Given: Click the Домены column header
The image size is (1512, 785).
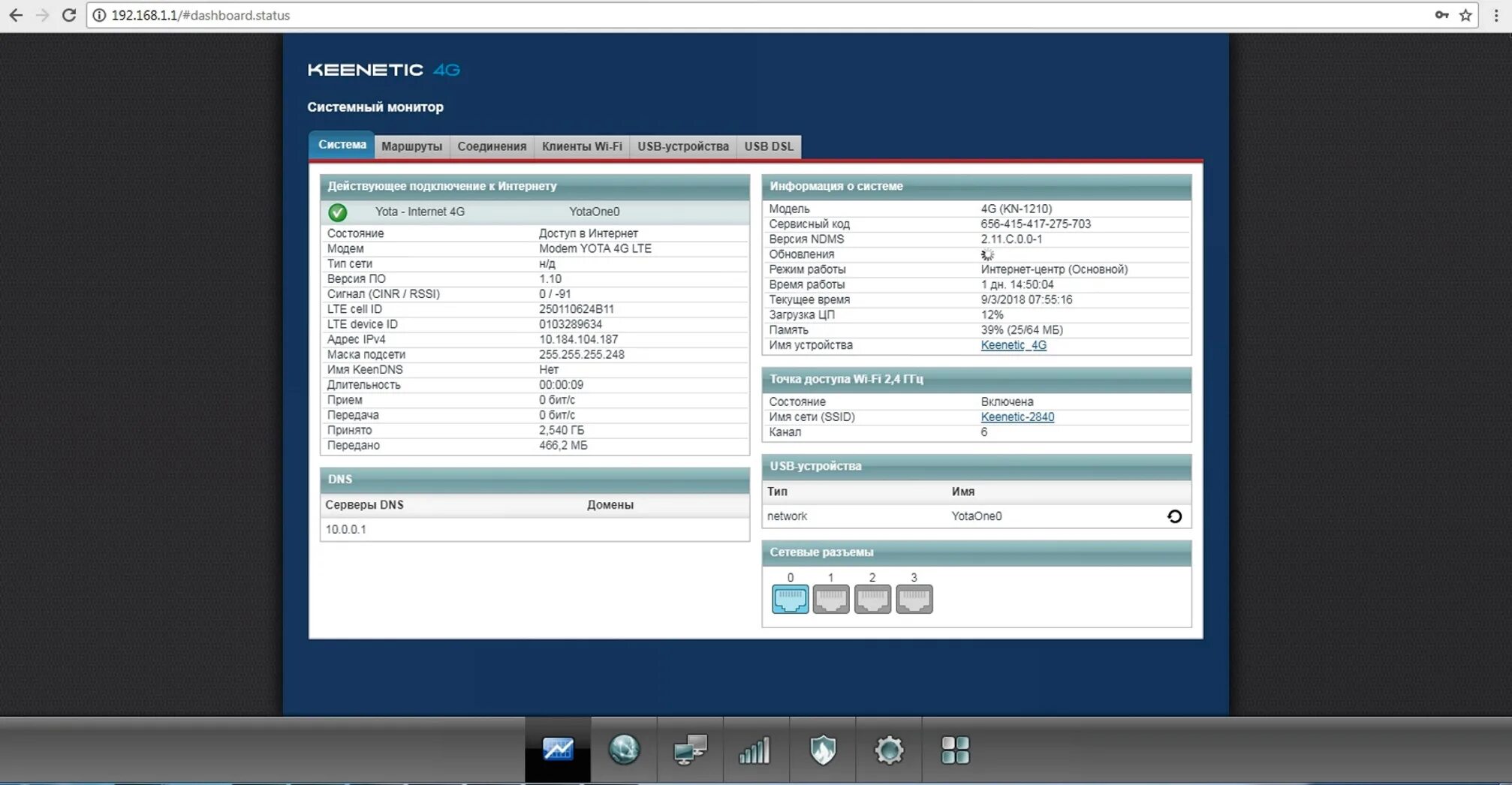Looking at the screenshot, I should click(610, 505).
